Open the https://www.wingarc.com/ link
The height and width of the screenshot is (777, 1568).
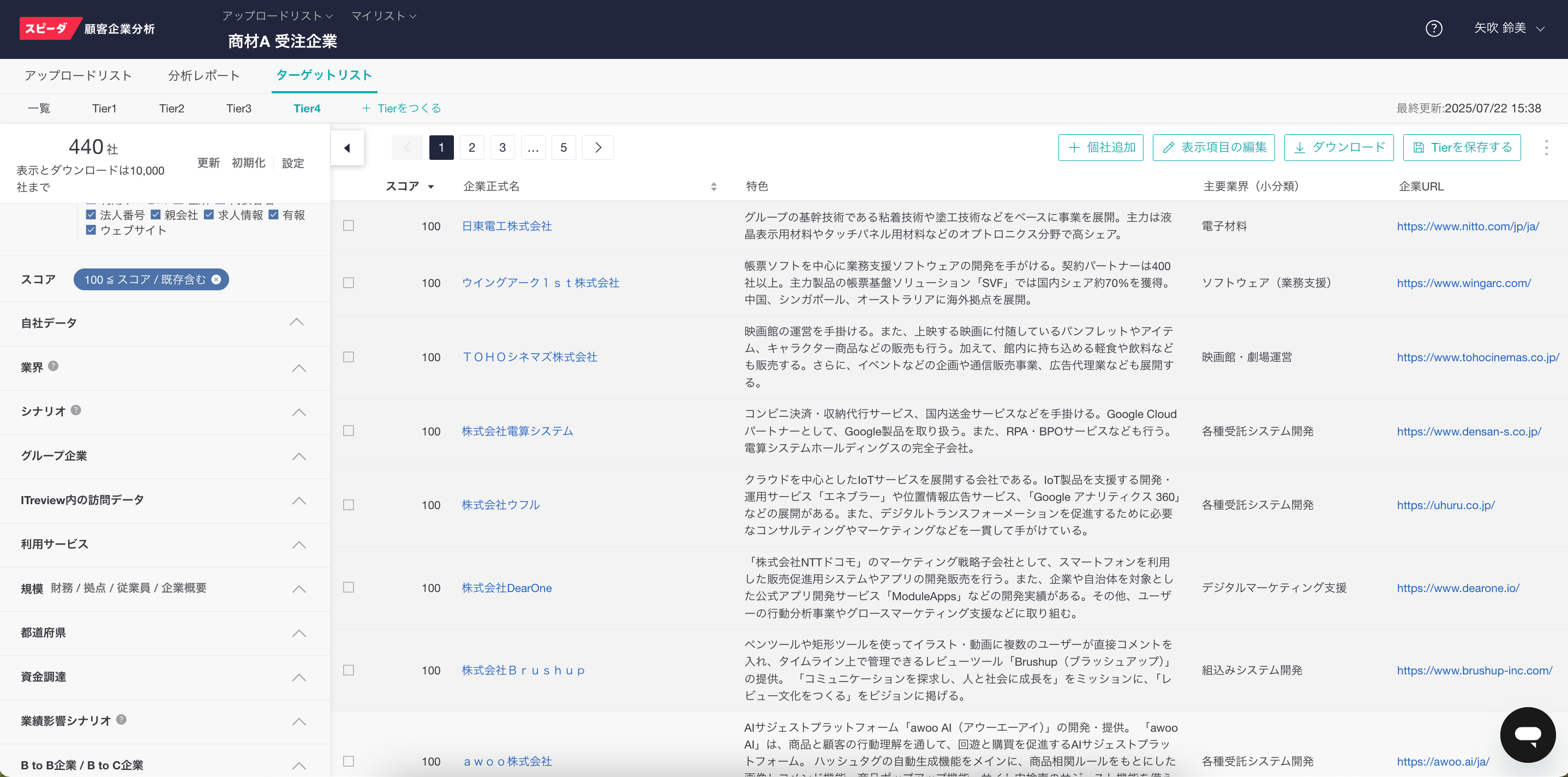pos(1463,283)
